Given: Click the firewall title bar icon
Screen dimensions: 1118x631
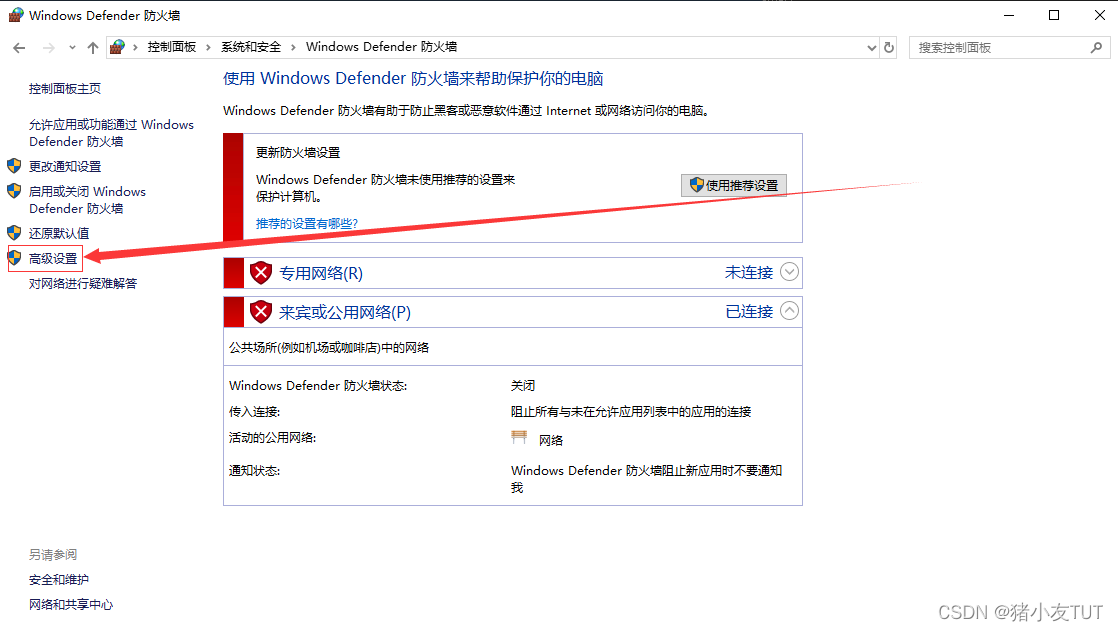Looking at the screenshot, I should point(15,15).
